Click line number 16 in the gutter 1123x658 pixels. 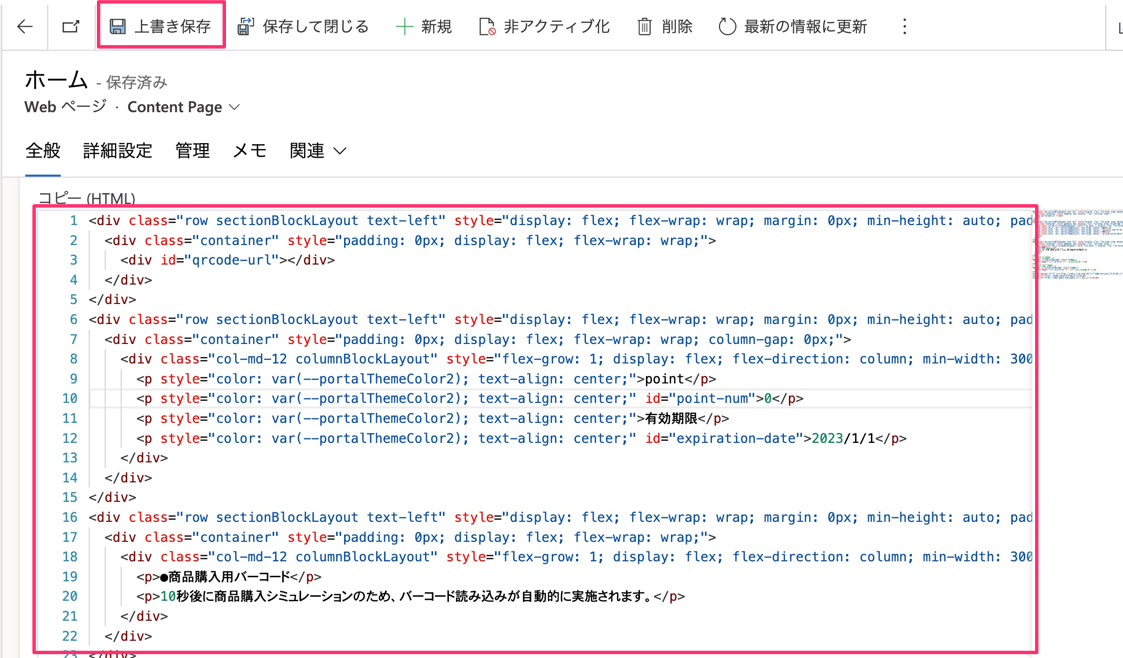click(69, 517)
